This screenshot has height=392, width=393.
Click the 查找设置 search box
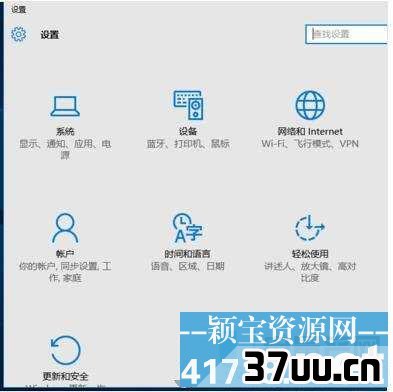346,34
